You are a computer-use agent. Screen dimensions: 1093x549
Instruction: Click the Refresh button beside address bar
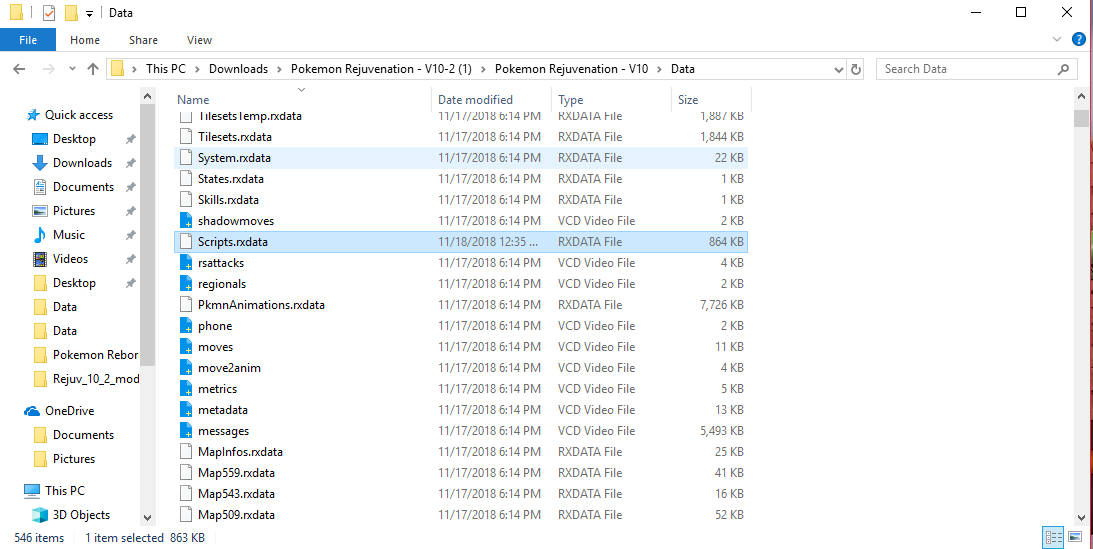856,69
